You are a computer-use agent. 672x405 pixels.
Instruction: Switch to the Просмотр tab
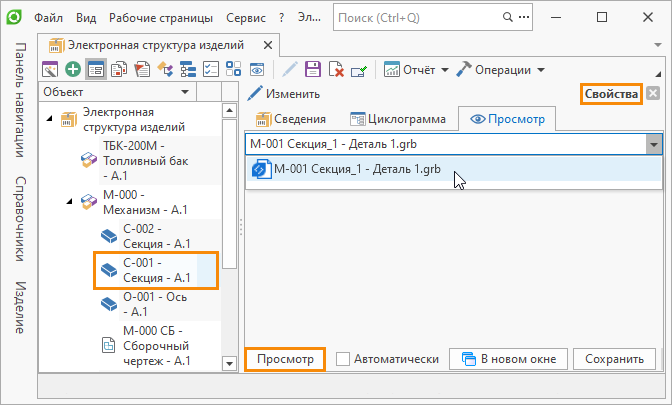coord(507,119)
